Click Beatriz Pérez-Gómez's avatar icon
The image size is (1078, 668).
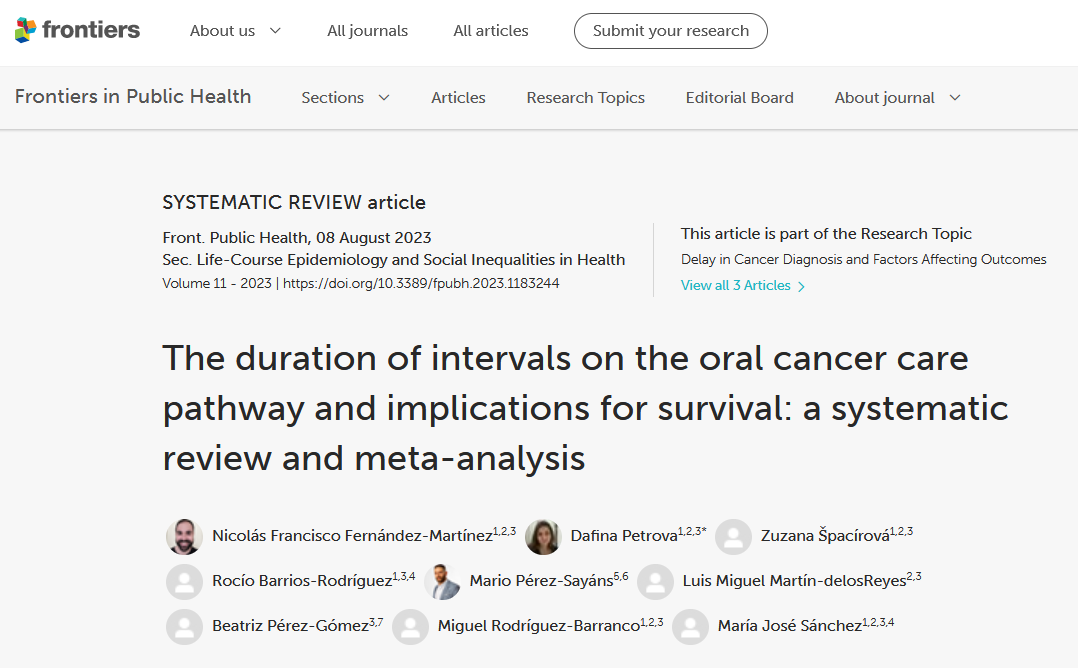[x=184, y=626]
